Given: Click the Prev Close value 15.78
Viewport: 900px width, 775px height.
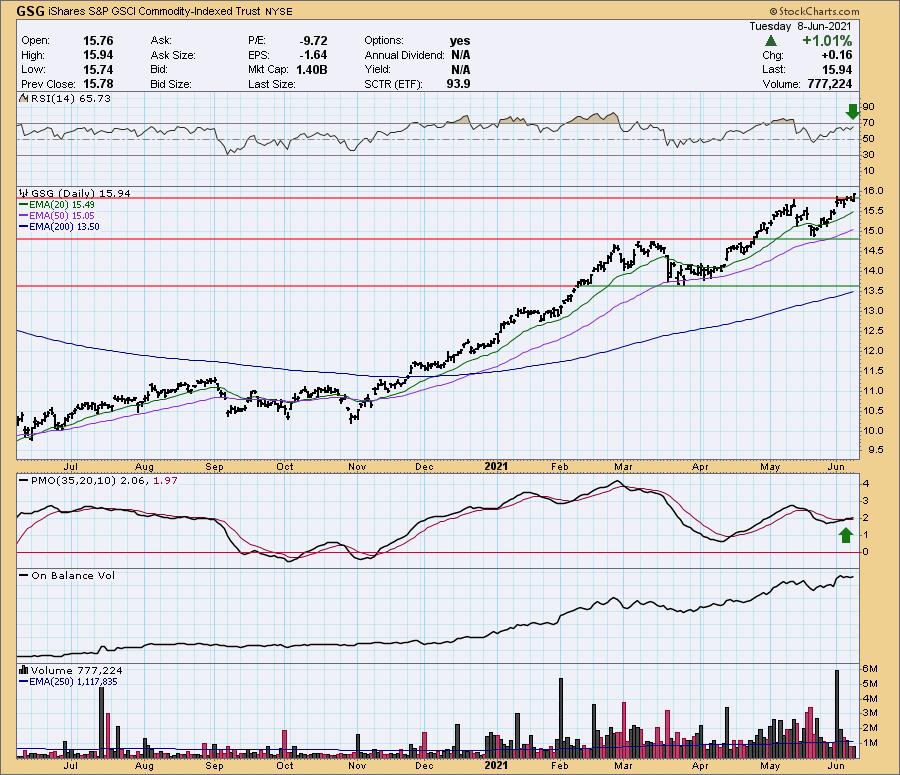Looking at the screenshot, I should 98,84.
